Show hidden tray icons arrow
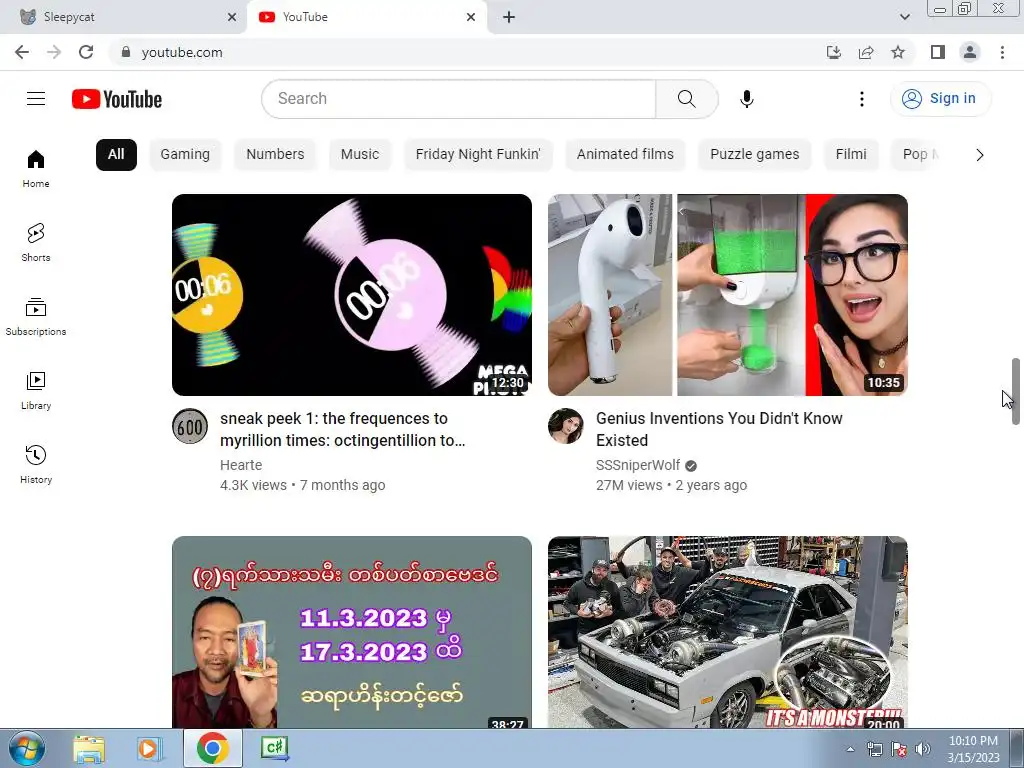This screenshot has height=768, width=1024. pyautogui.click(x=850, y=749)
